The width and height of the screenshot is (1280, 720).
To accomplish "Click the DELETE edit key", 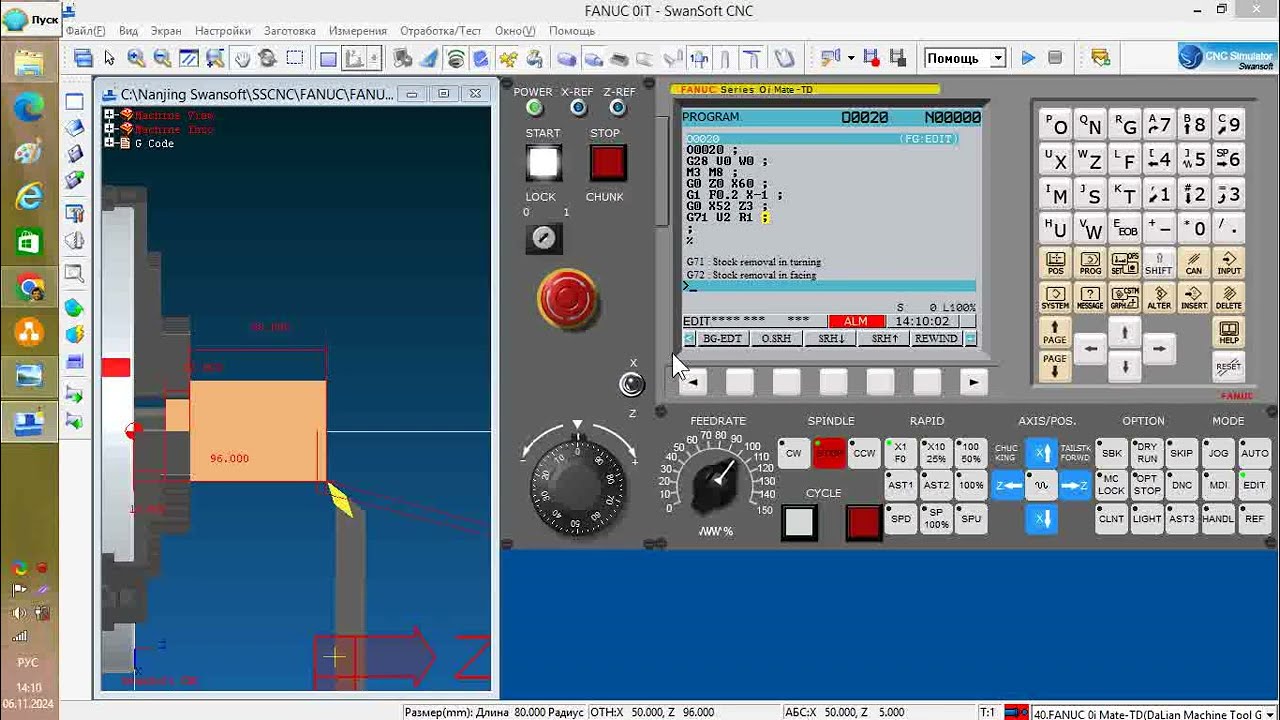I will click(x=1229, y=297).
